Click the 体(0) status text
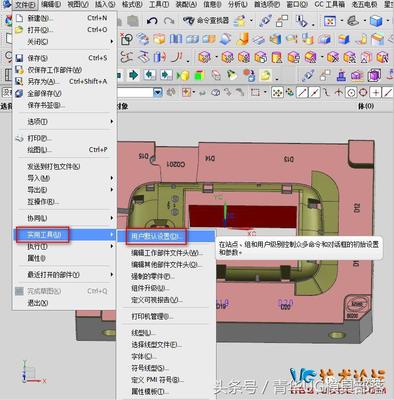This screenshot has height=400, width=394. pyautogui.click(x=366, y=106)
